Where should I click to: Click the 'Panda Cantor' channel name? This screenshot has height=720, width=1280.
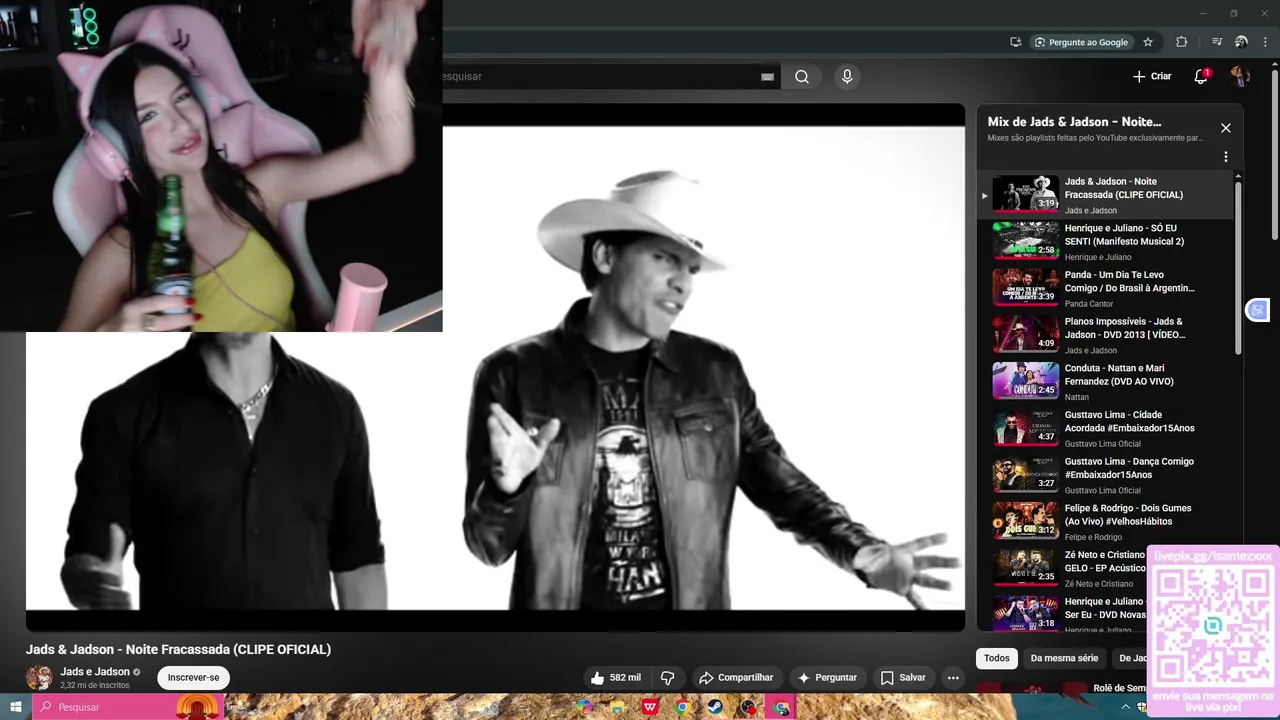pos(1089,304)
